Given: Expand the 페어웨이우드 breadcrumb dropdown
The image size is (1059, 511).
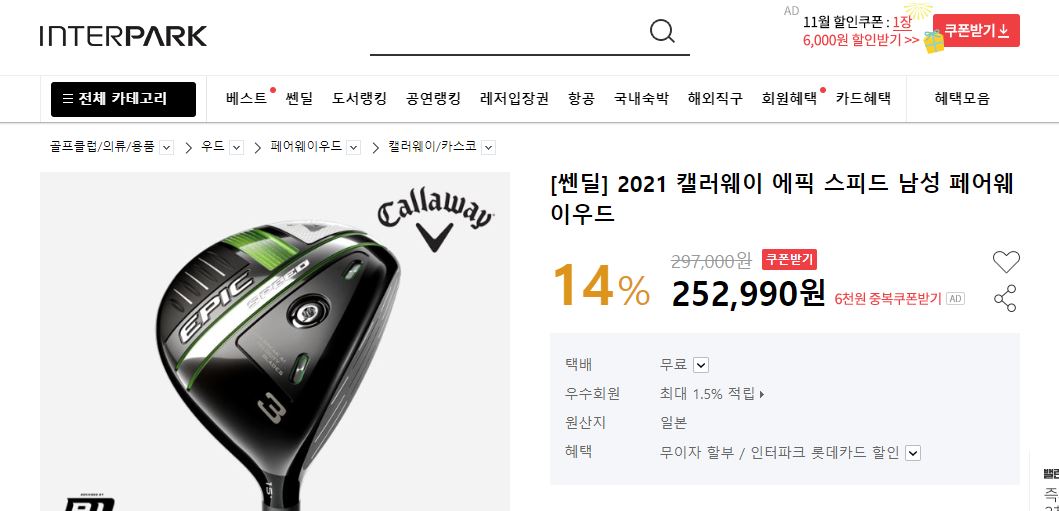Looking at the screenshot, I should coord(353,147).
